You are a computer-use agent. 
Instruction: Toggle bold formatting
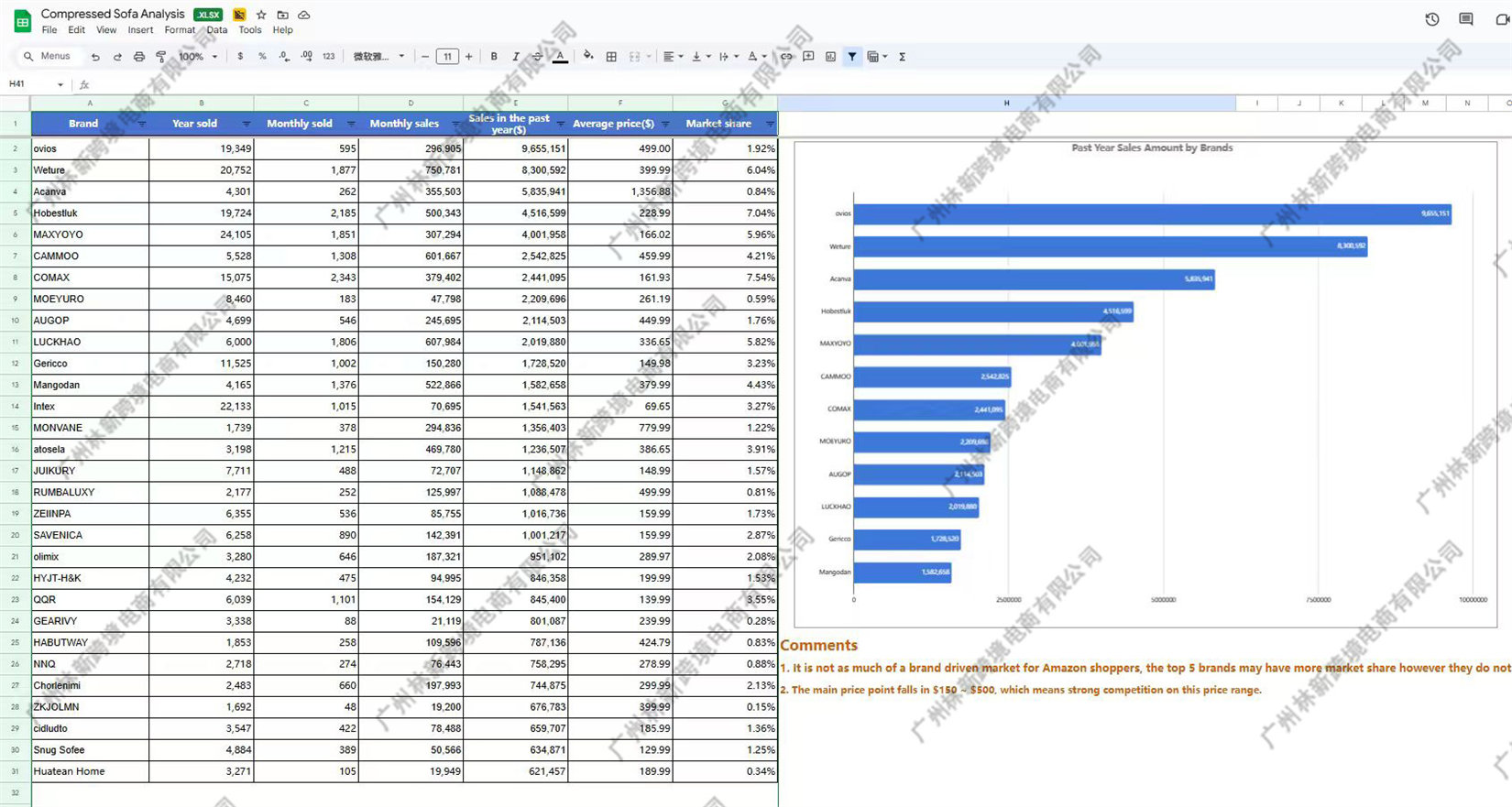coord(494,57)
